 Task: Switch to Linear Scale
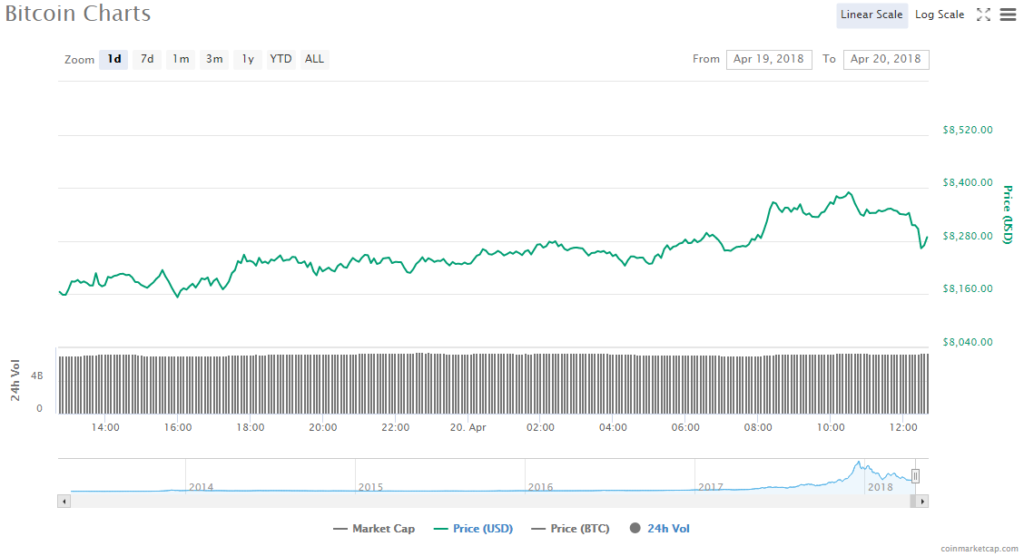(871, 14)
